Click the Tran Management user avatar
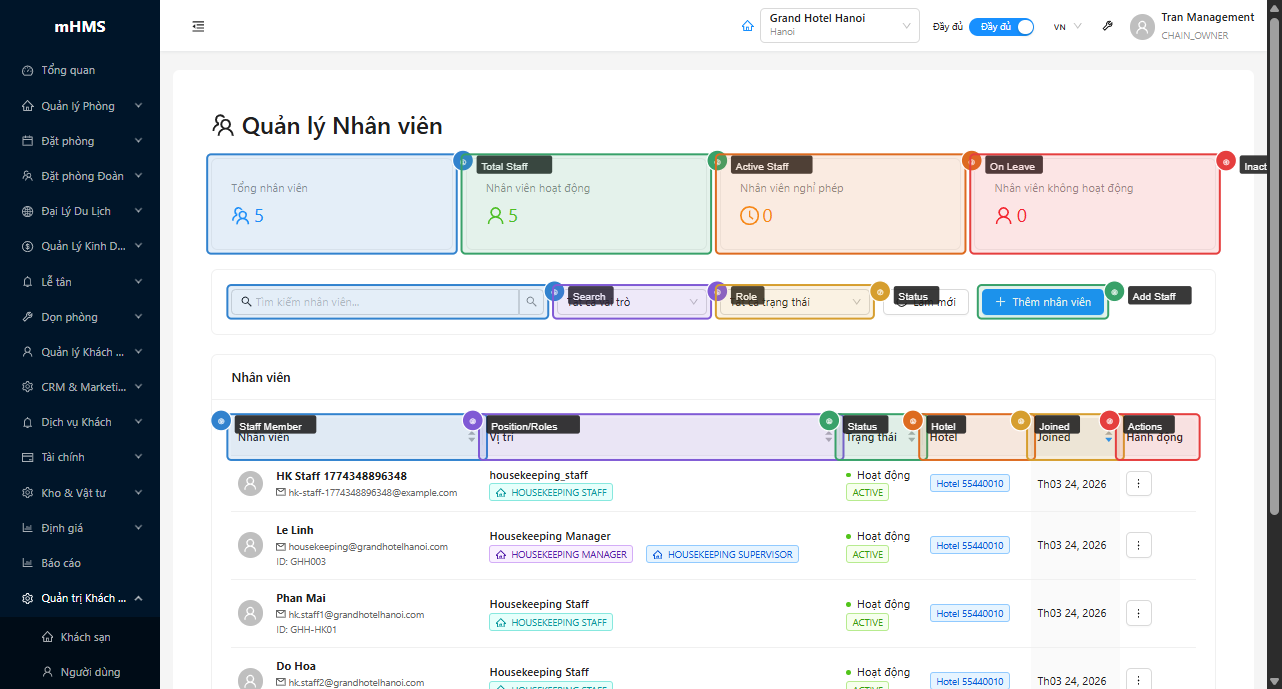The height and width of the screenshot is (689, 1282). pyautogui.click(x=1142, y=27)
